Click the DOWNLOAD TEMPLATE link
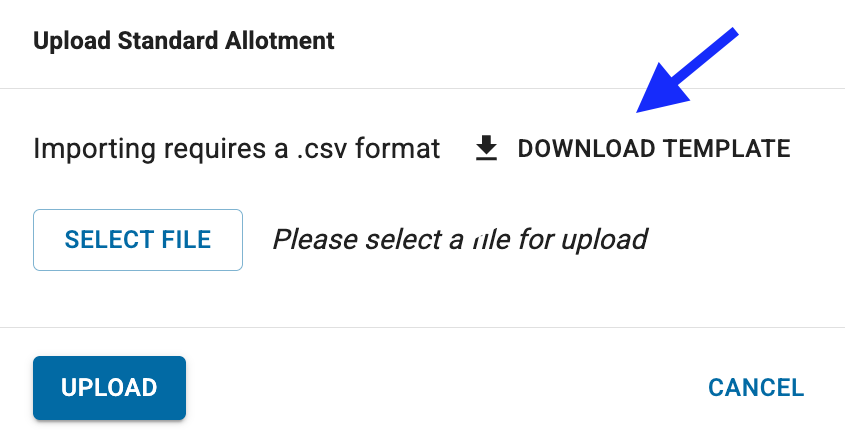The image size is (845, 430). 653,149
